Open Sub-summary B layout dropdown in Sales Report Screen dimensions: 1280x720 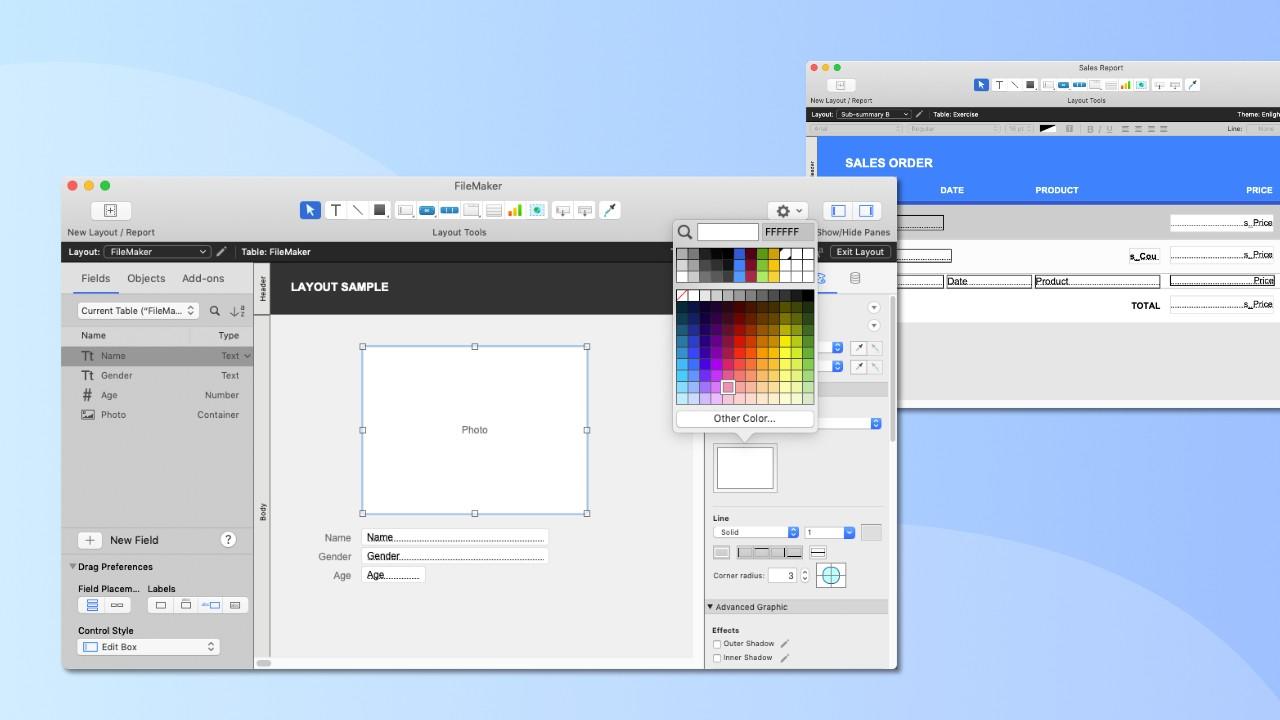click(x=874, y=114)
